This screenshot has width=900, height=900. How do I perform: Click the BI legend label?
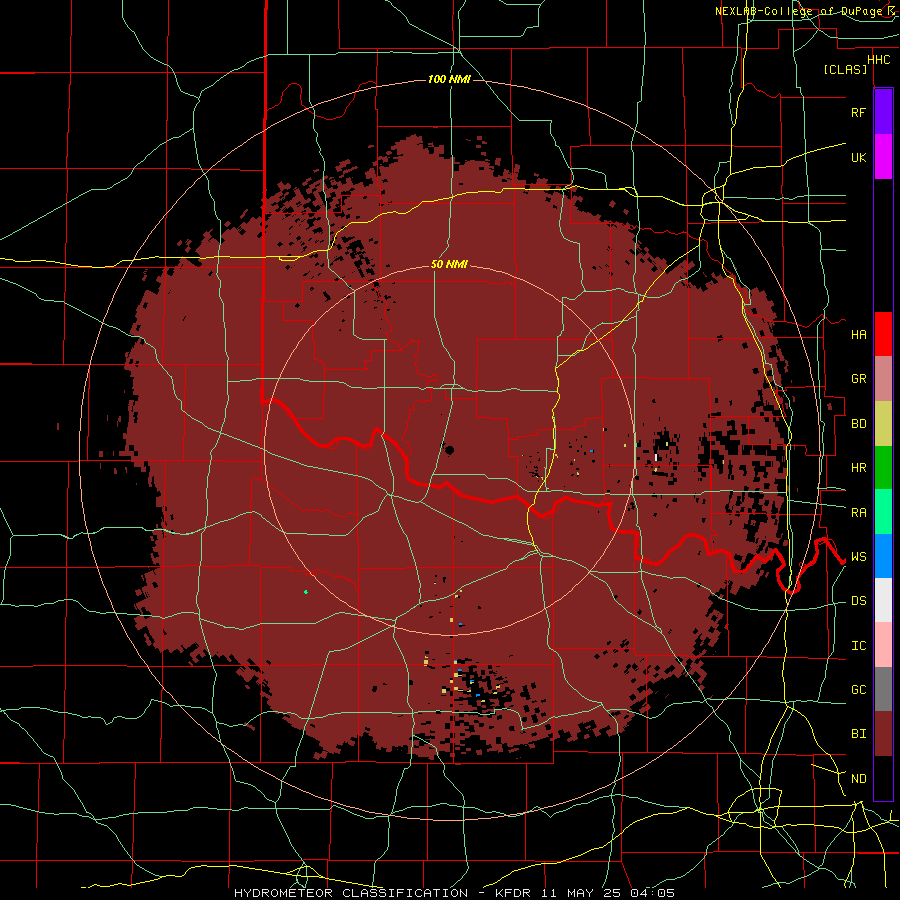(x=858, y=734)
